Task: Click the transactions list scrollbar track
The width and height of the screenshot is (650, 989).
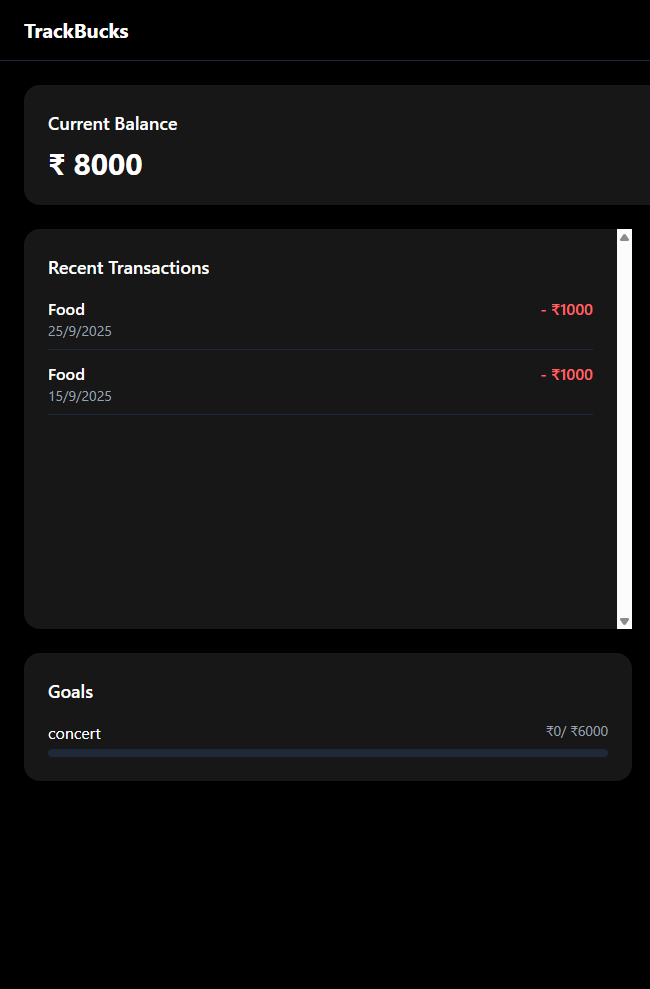Action: [x=625, y=430]
